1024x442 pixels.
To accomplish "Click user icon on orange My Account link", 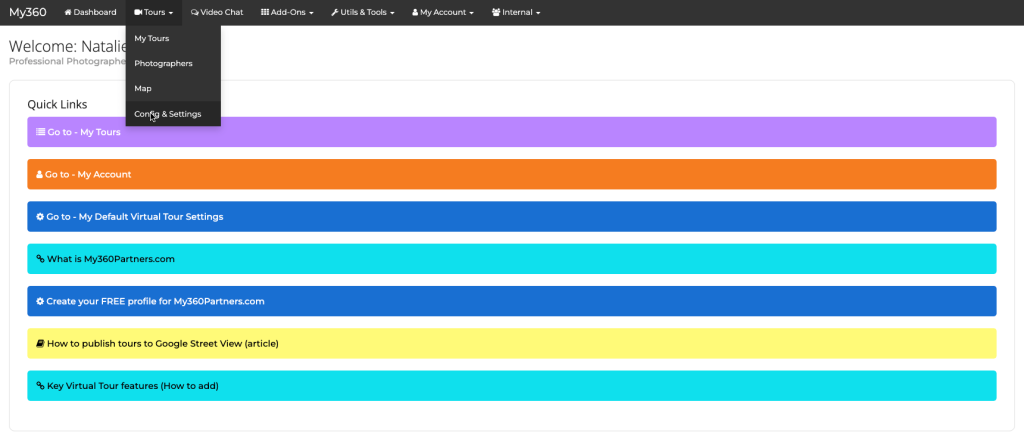I will [39, 174].
